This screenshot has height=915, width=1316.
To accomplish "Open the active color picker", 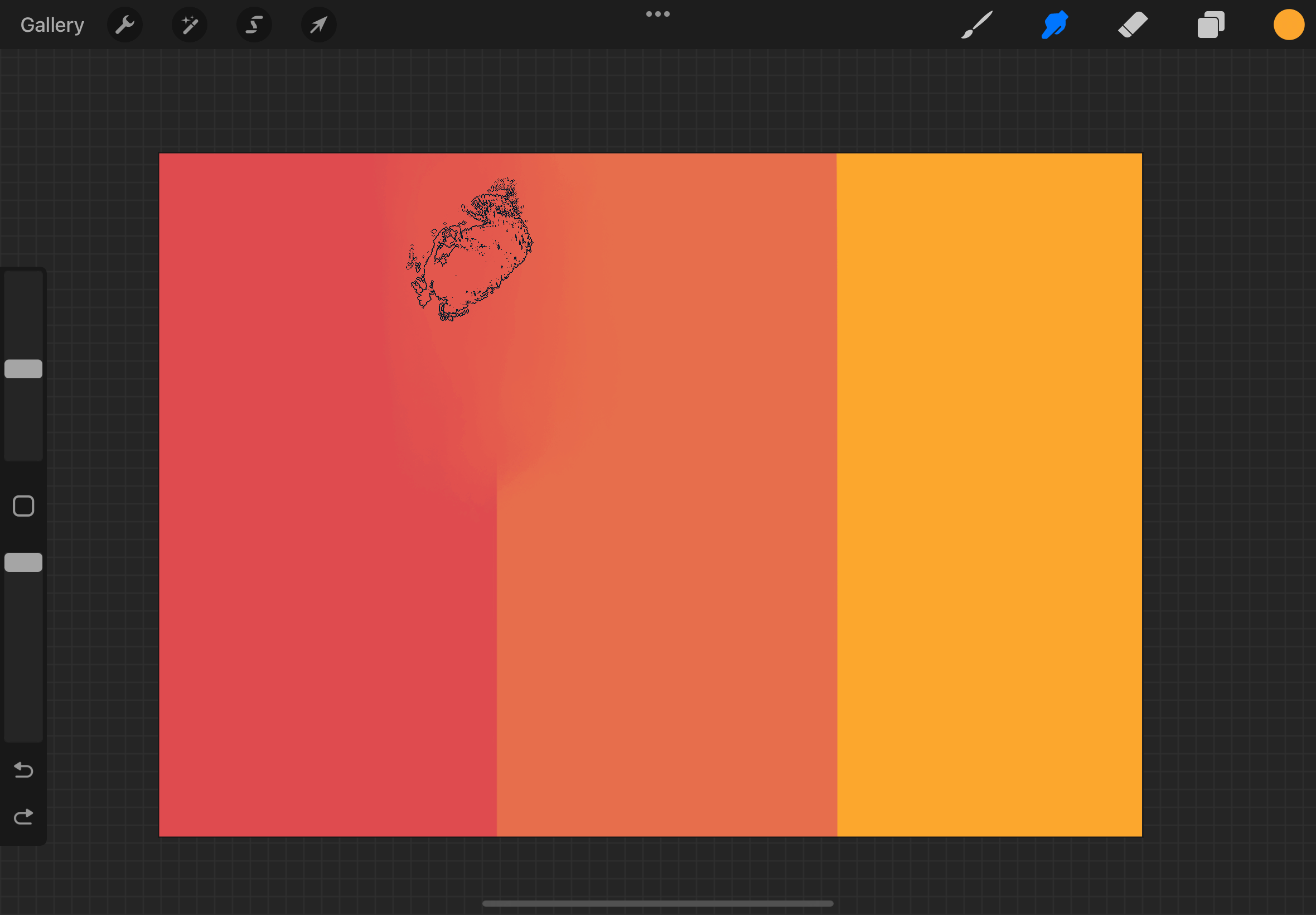I will 1288,25.
